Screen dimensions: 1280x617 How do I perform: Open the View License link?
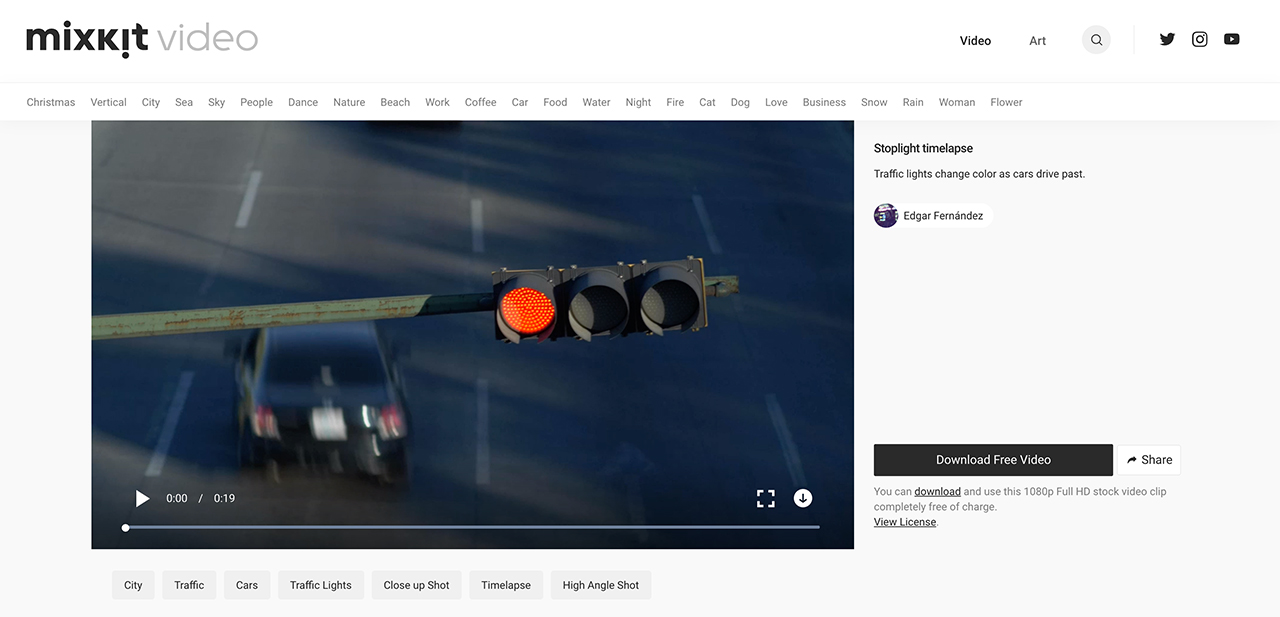(x=905, y=522)
